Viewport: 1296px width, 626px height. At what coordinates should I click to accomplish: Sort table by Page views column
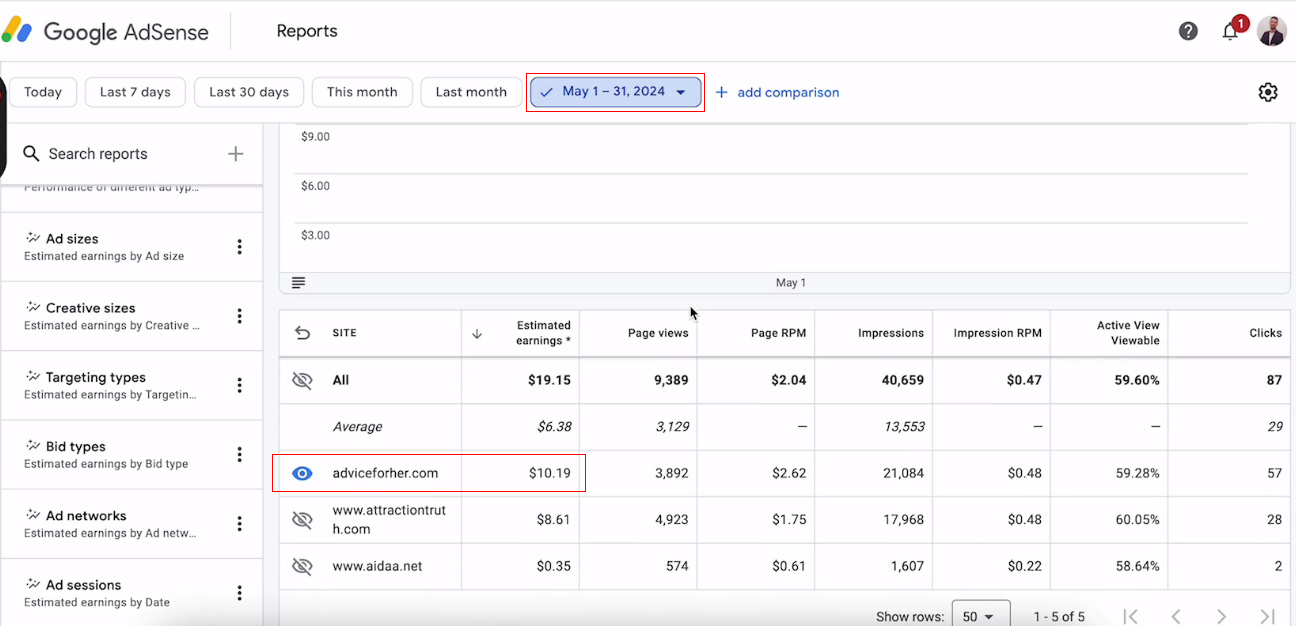tap(658, 333)
